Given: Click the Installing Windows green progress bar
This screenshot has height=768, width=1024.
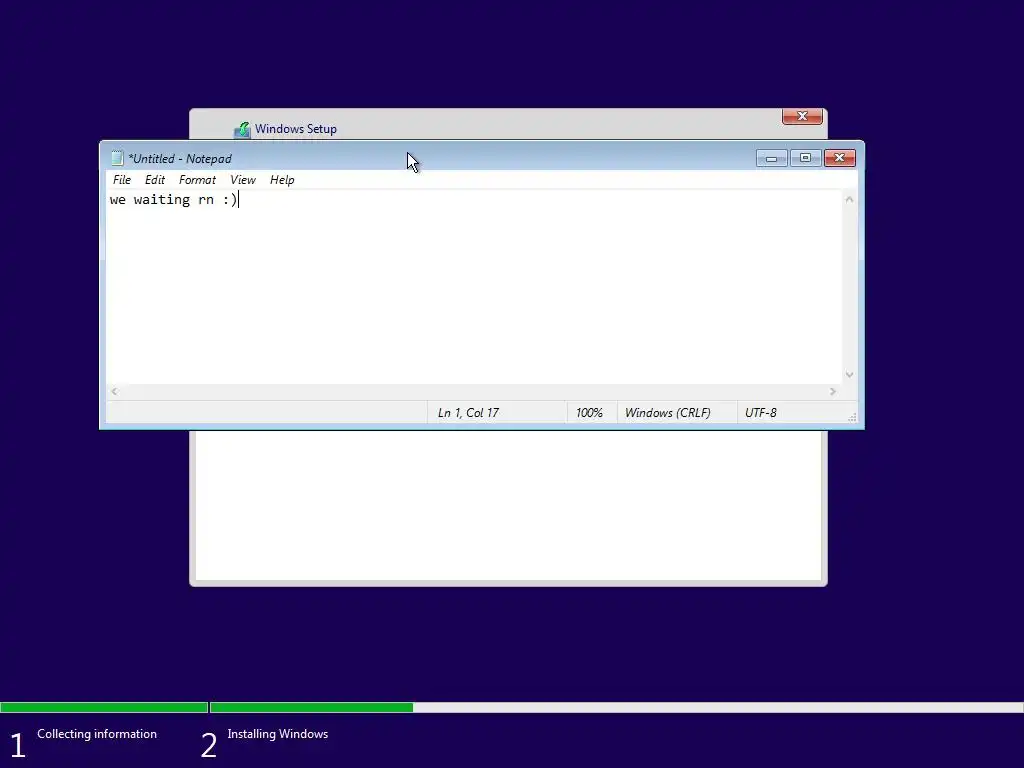Looking at the screenshot, I should click(312, 707).
